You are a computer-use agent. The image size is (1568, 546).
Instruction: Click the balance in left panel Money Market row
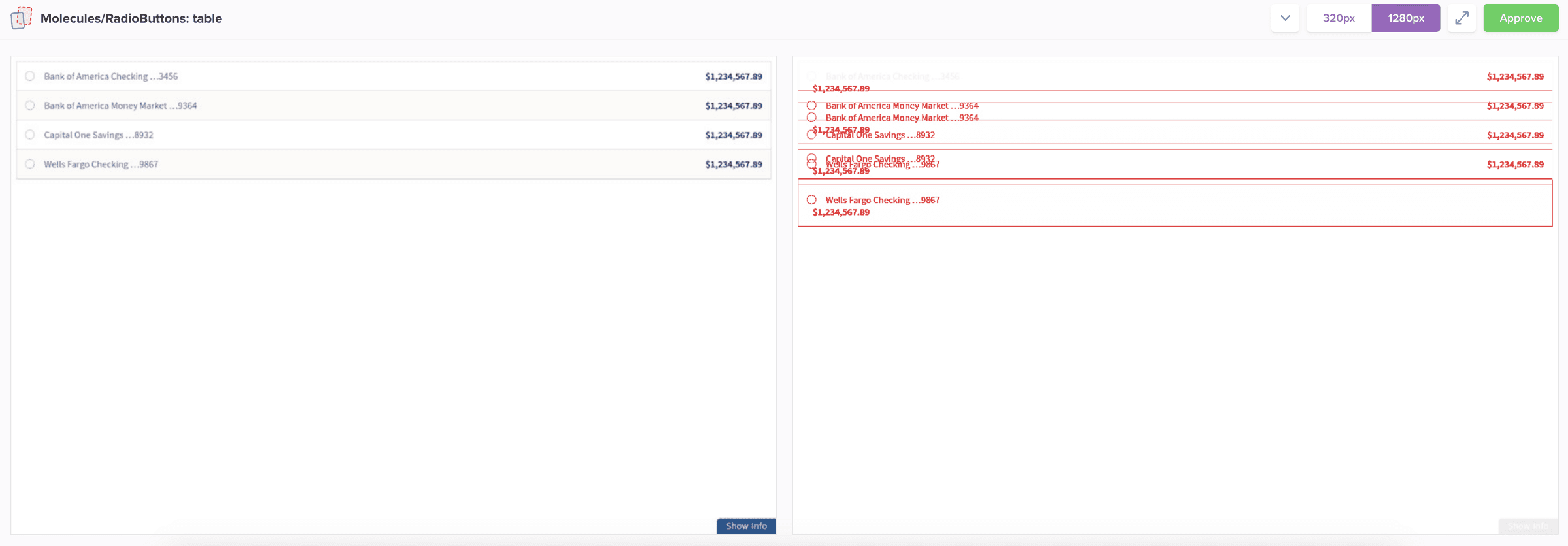coord(734,106)
